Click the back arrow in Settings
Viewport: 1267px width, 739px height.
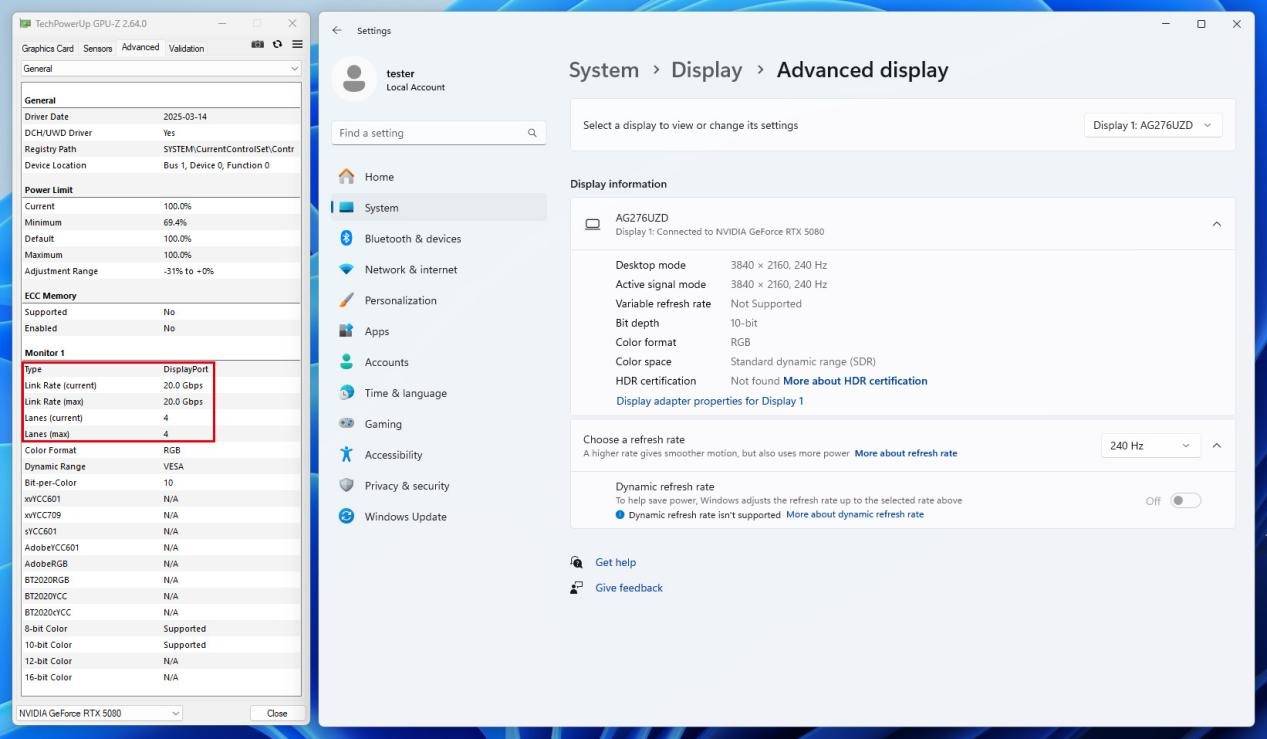[337, 31]
